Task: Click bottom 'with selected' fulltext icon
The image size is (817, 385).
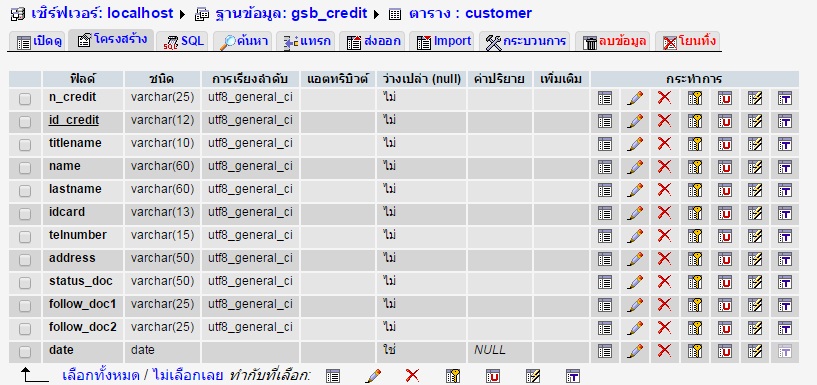Action: pos(573,376)
